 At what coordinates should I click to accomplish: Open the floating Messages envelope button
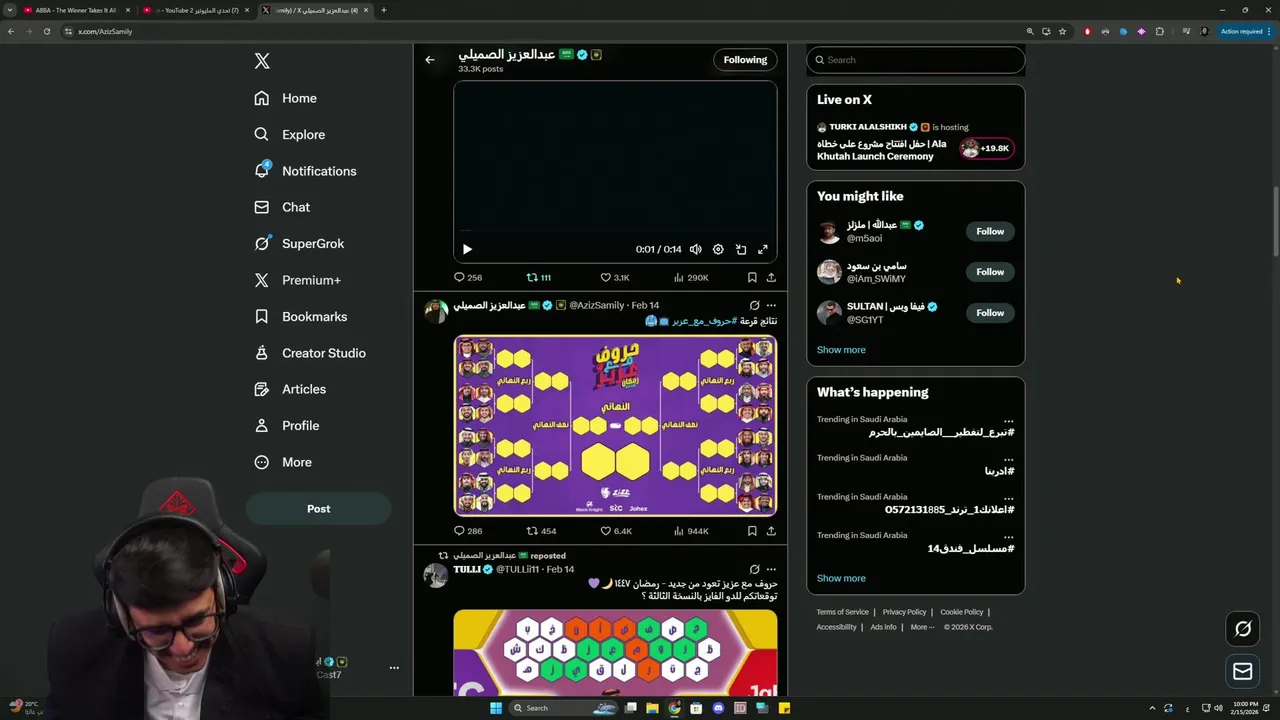(1243, 672)
